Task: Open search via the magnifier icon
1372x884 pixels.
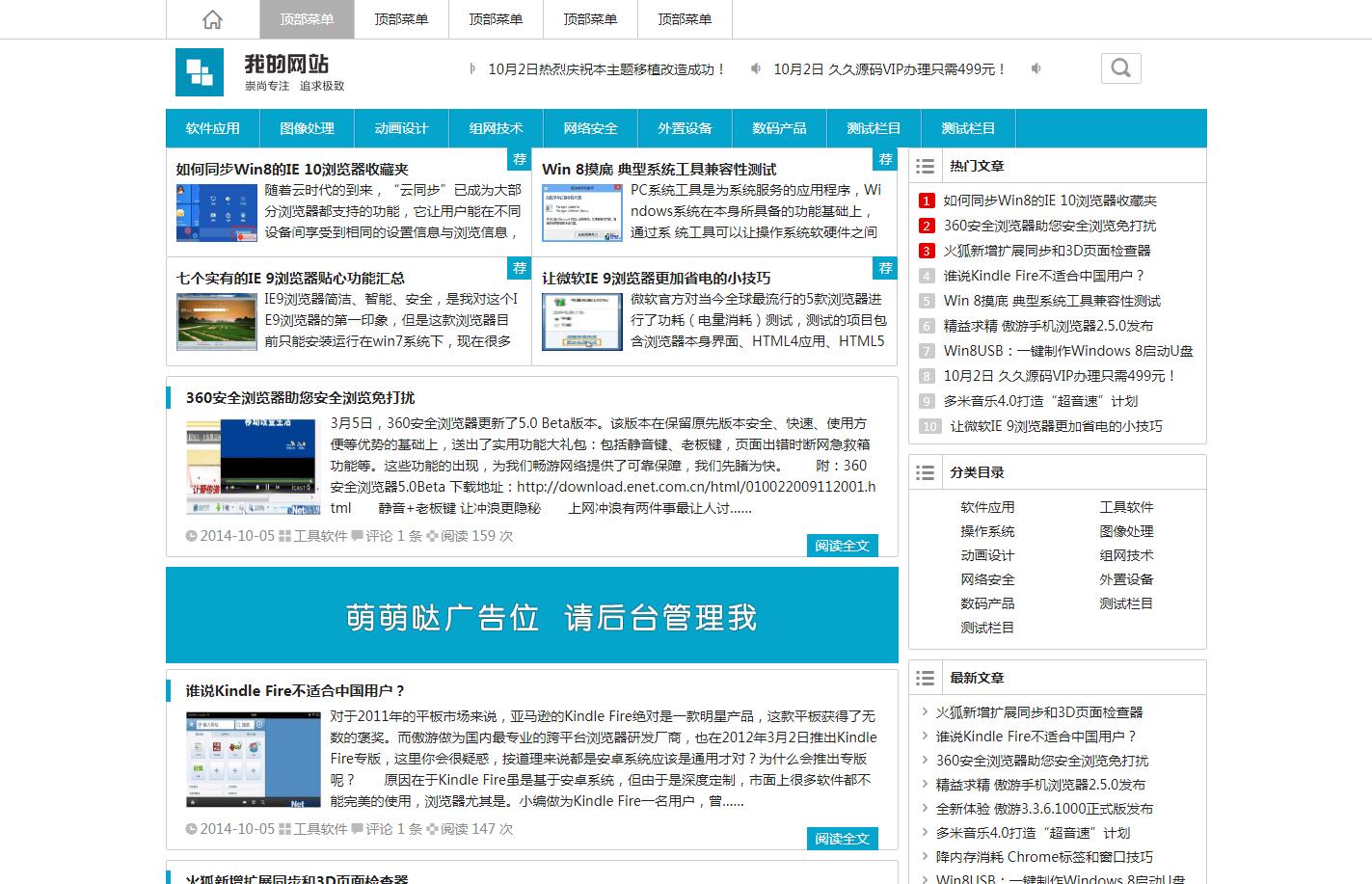Action: [x=1119, y=67]
